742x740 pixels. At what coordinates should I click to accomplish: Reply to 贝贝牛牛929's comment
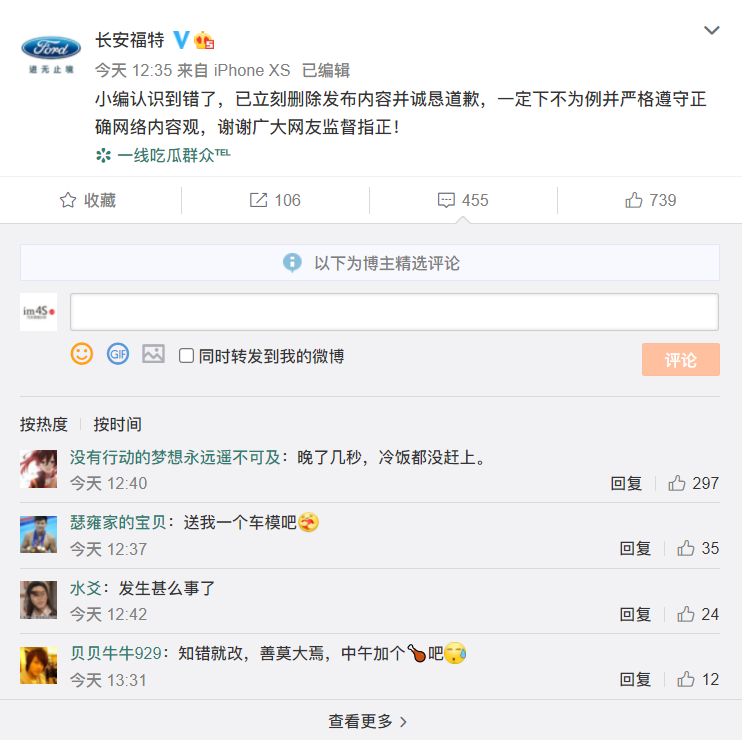click(635, 679)
